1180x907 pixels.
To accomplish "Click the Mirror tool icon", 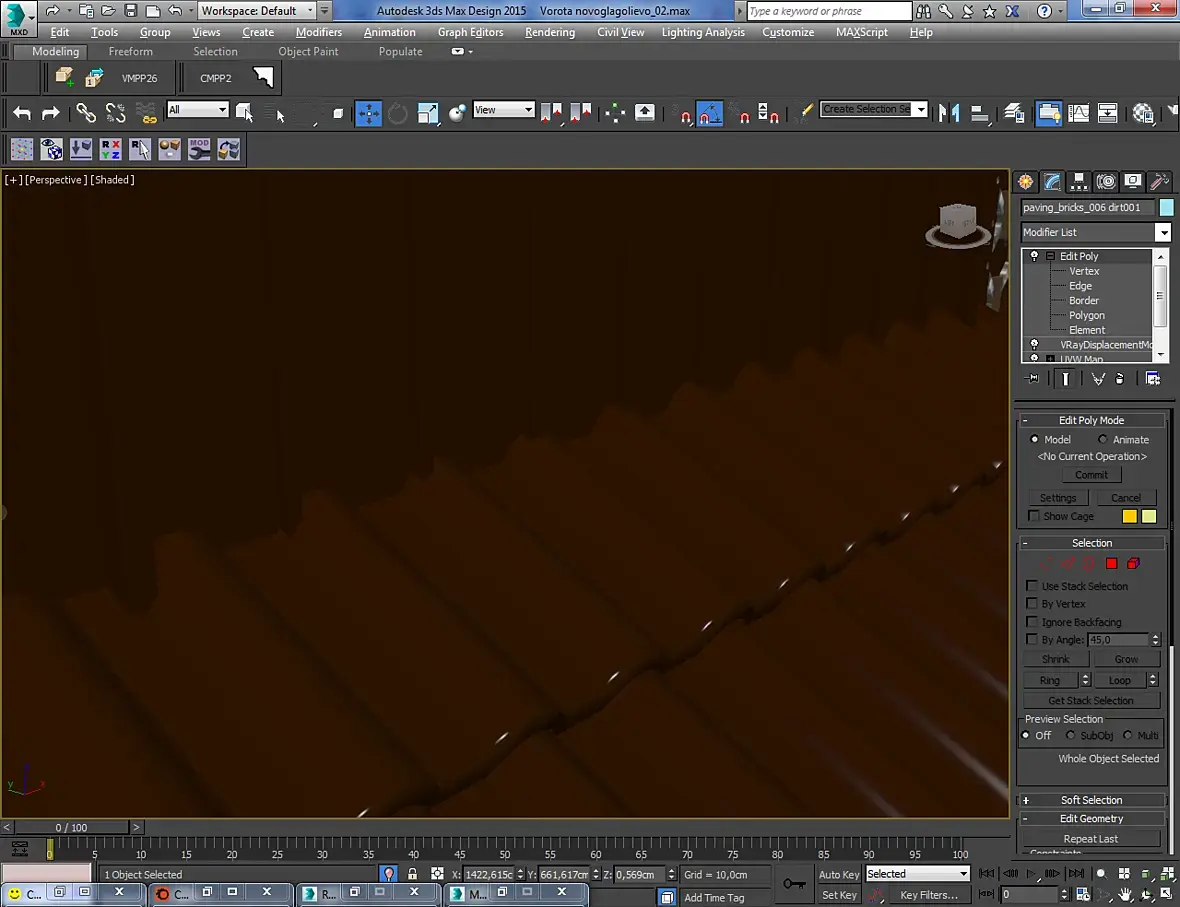I will 948,113.
